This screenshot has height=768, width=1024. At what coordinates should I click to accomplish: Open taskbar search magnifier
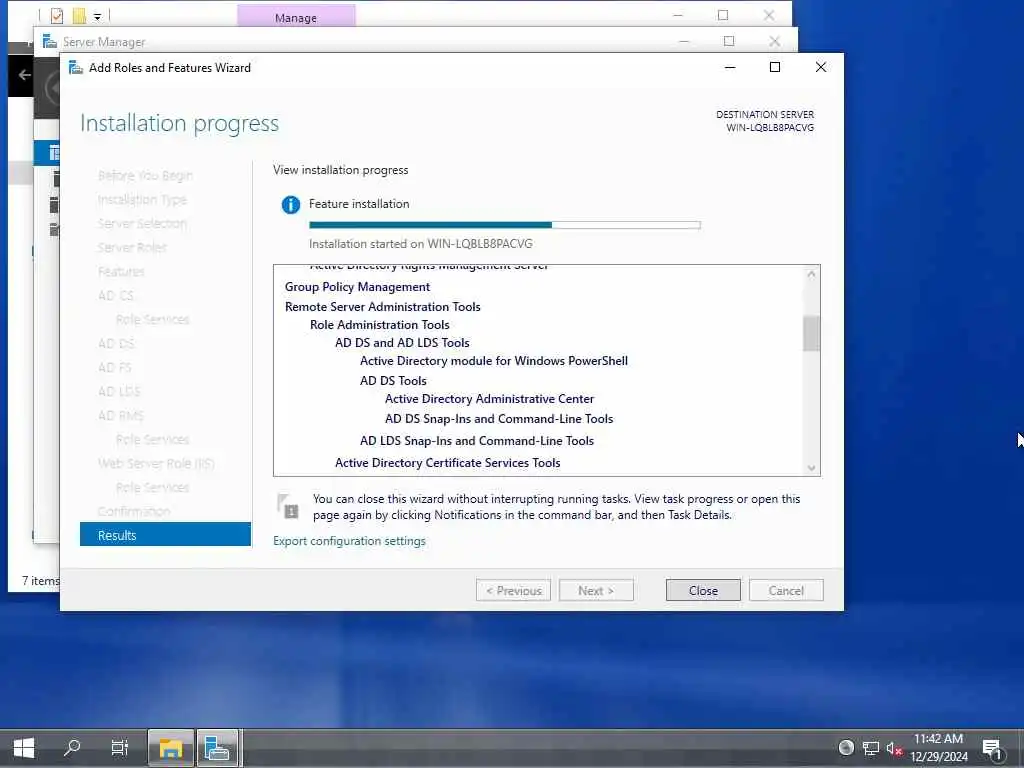coord(72,747)
